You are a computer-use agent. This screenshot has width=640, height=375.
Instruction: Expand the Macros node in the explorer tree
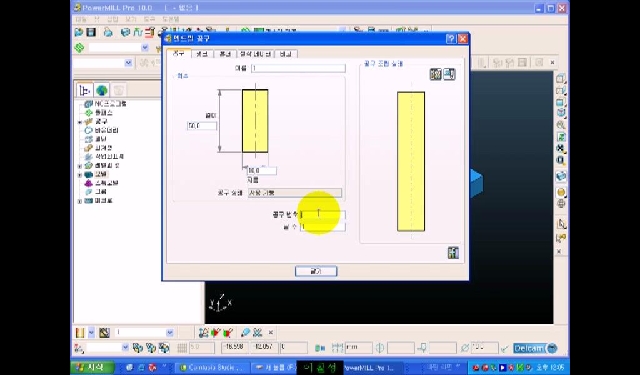[x=80, y=201]
